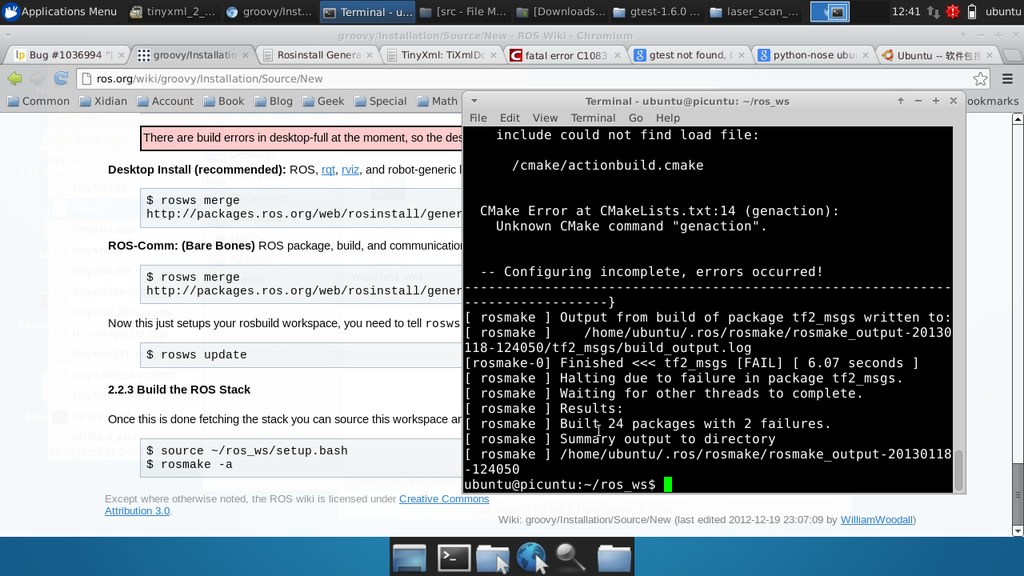Screen dimensions: 1024x576
Task: Open the home folder dock icon
Action: (x=614, y=558)
